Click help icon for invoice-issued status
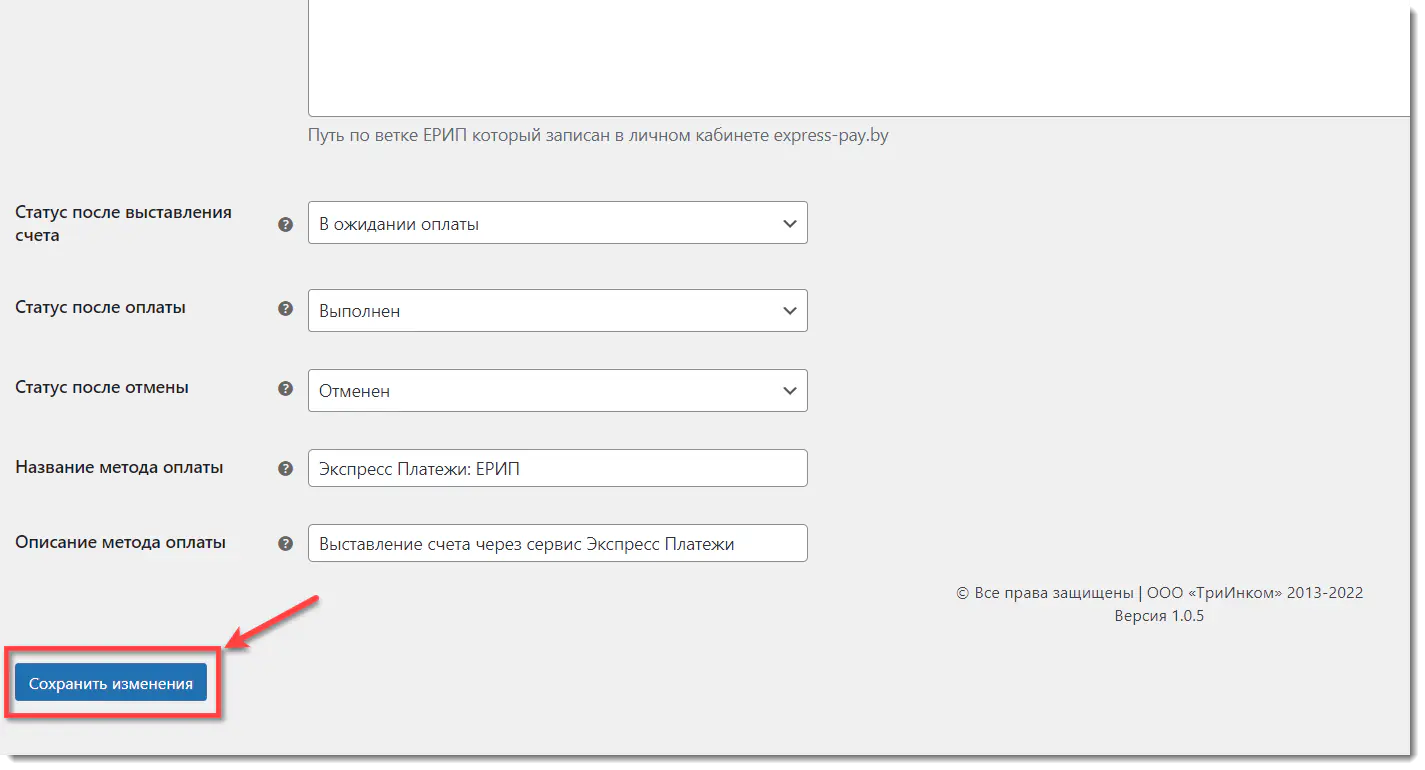 [285, 224]
